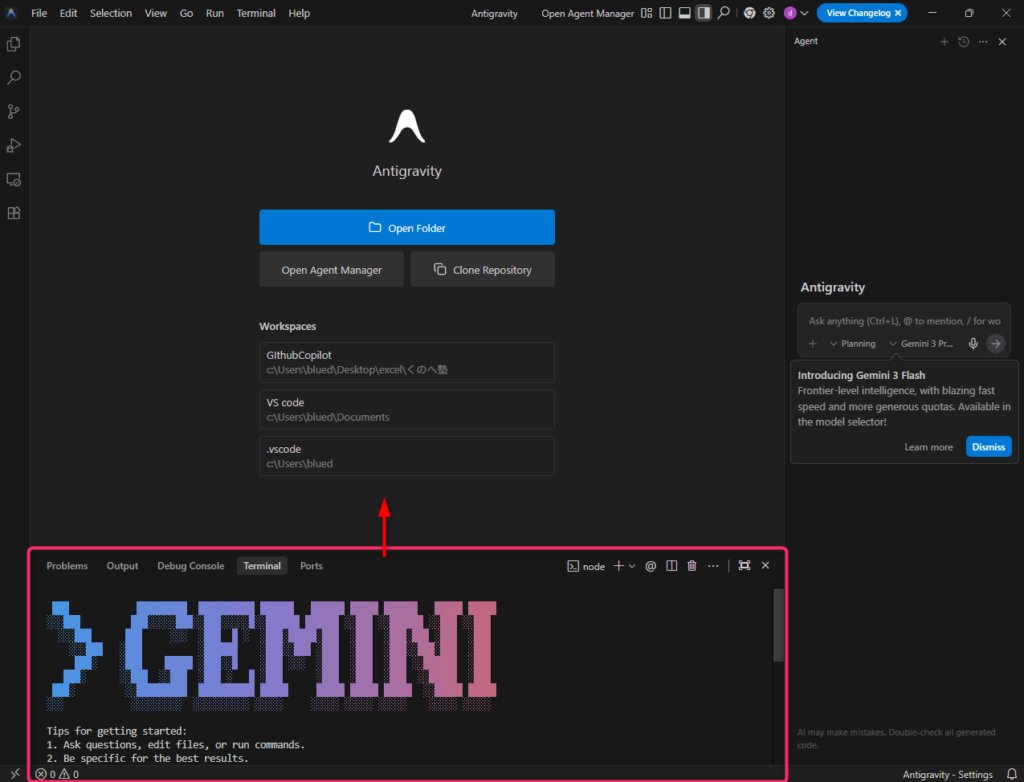Click the Open Folder button
Screen dimensions: 1024x782
pos(406,228)
